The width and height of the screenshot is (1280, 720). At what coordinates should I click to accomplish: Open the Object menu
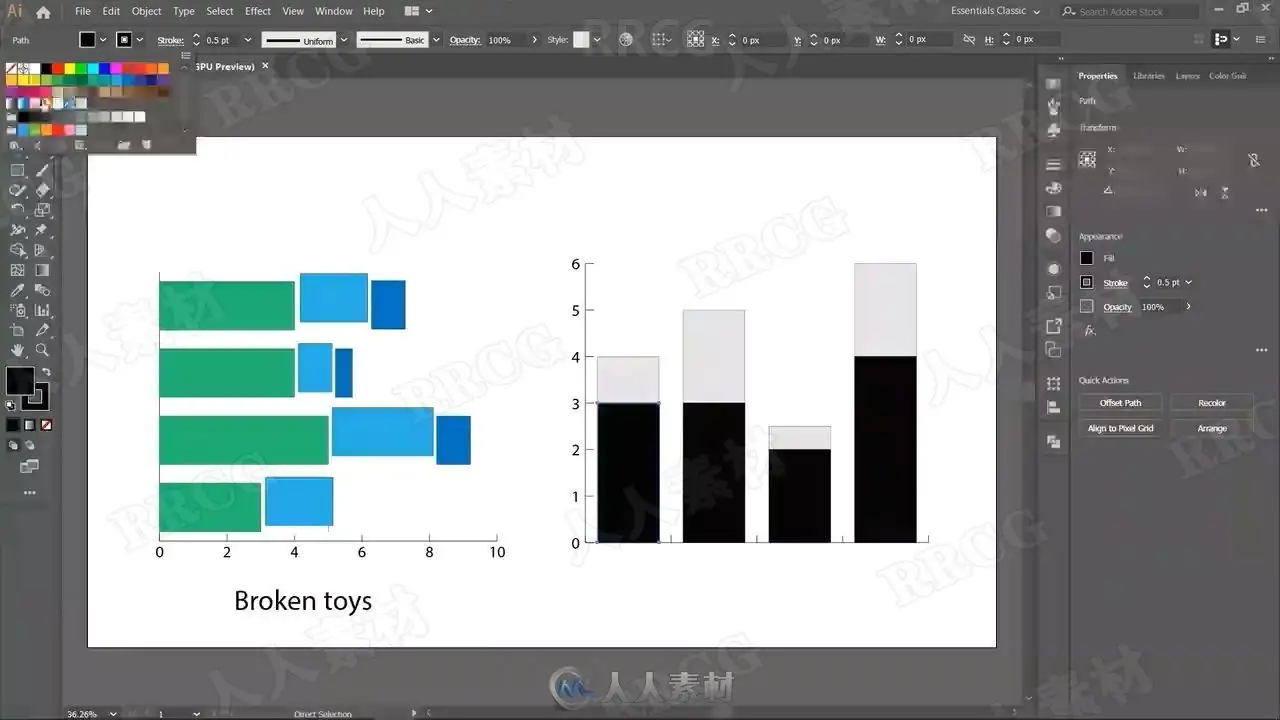(x=146, y=11)
